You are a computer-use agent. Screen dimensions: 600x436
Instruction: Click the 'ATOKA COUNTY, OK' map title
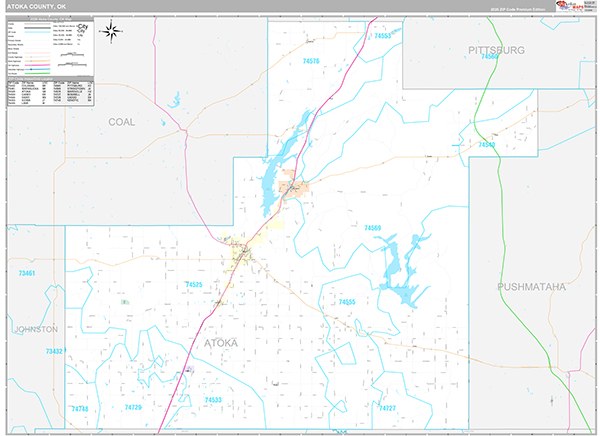click(37, 7)
